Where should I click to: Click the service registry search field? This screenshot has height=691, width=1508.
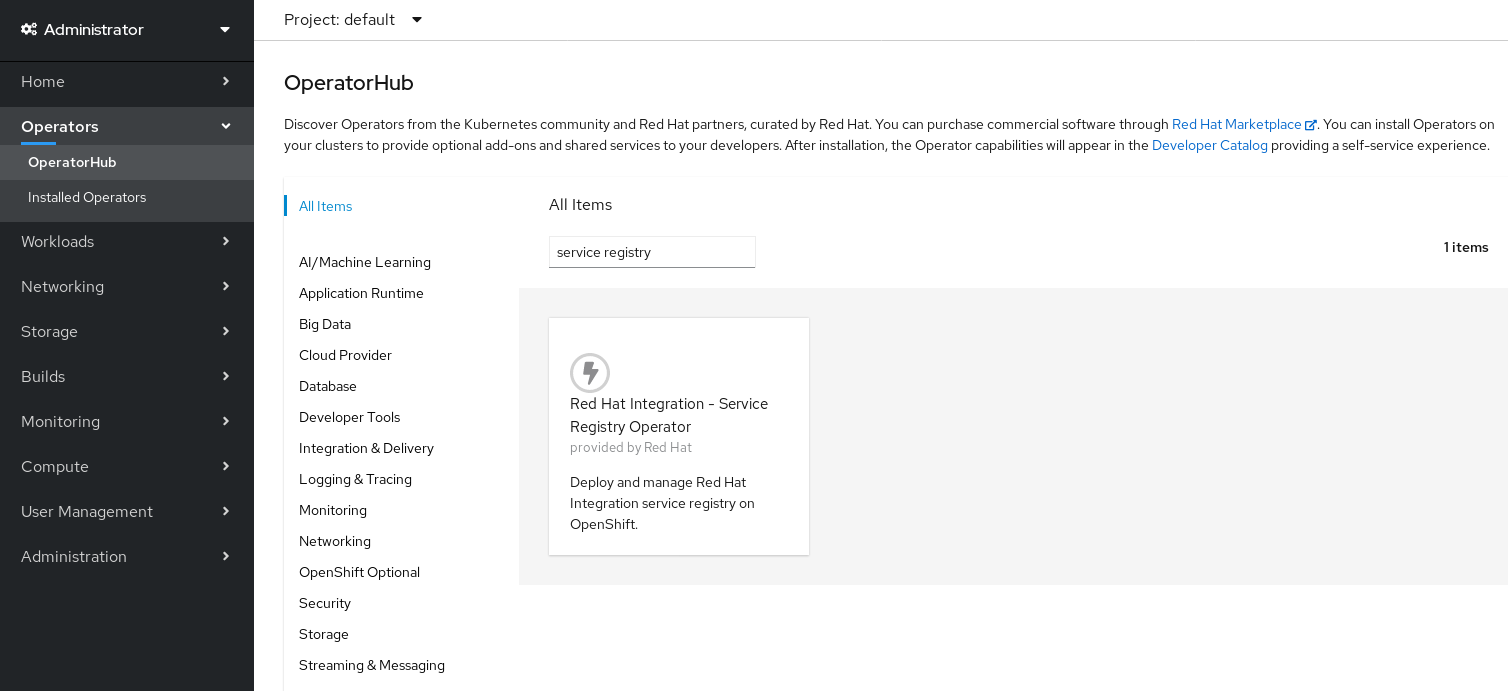pos(651,251)
